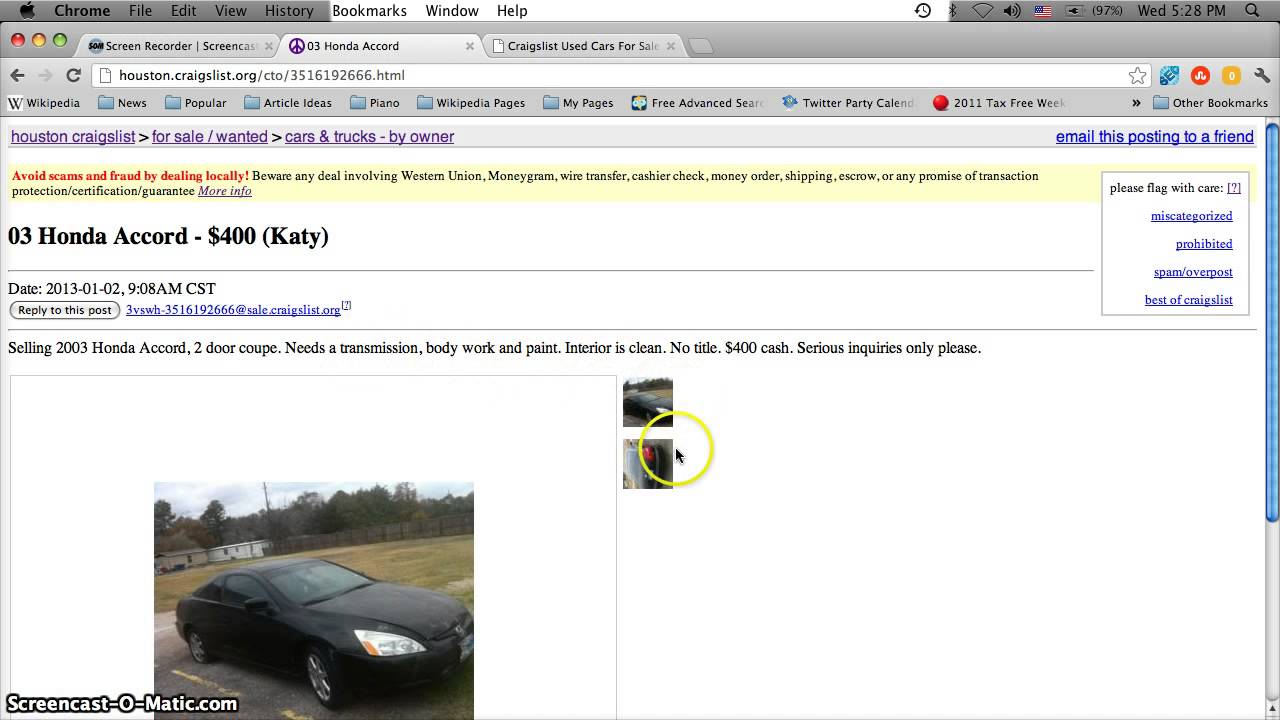The width and height of the screenshot is (1280, 720).
Task: Click the battery status indicator
Action: click(1094, 10)
